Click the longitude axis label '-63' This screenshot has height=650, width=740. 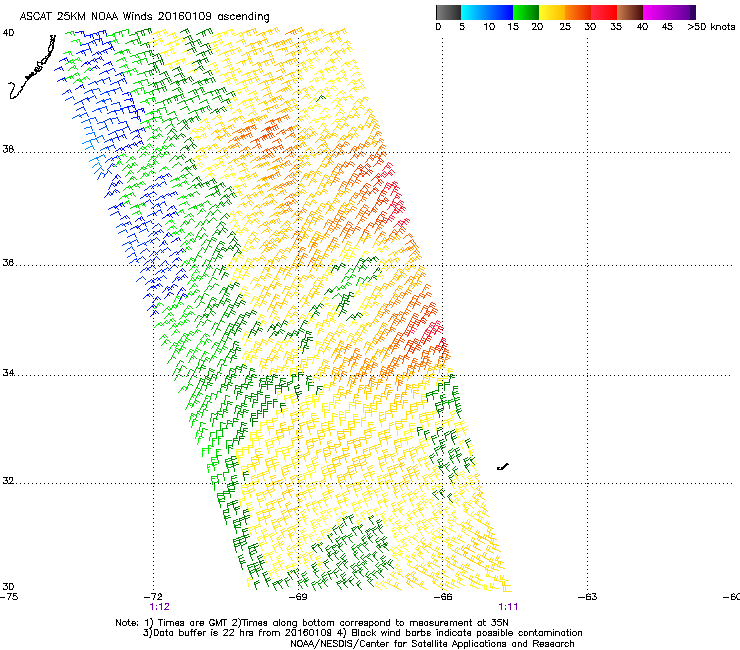[588, 597]
